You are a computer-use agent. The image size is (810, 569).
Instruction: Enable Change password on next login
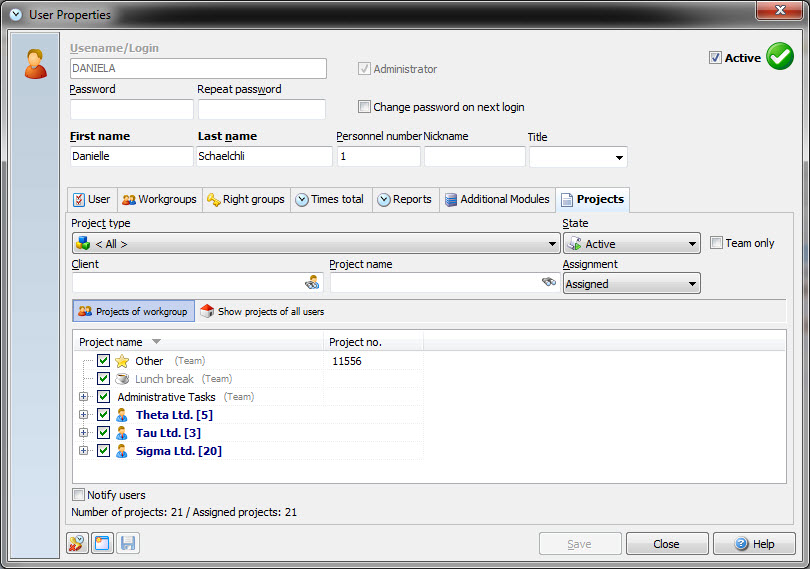(x=364, y=106)
